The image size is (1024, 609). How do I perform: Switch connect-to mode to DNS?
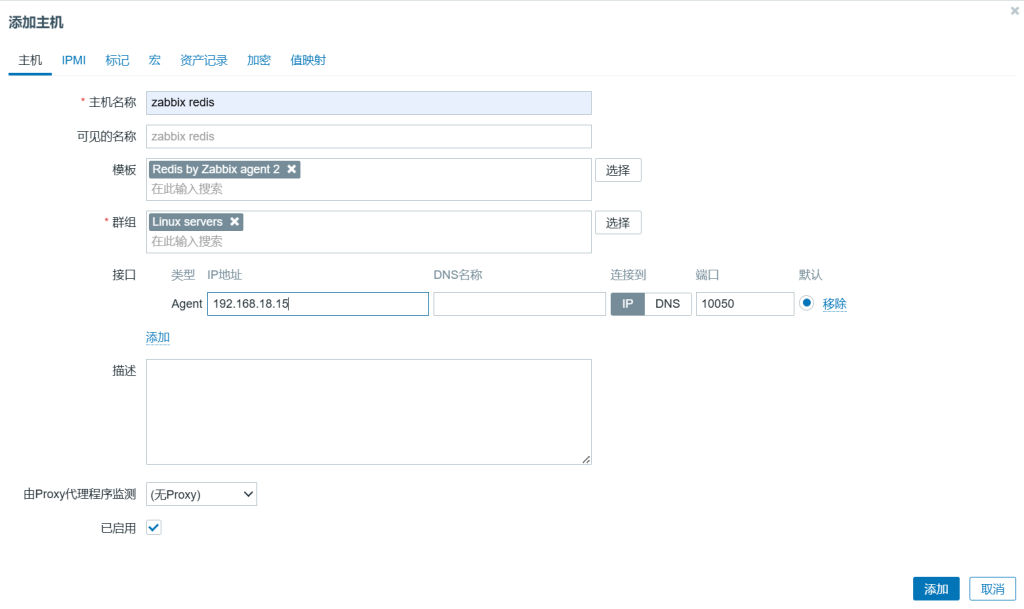click(x=667, y=304)
